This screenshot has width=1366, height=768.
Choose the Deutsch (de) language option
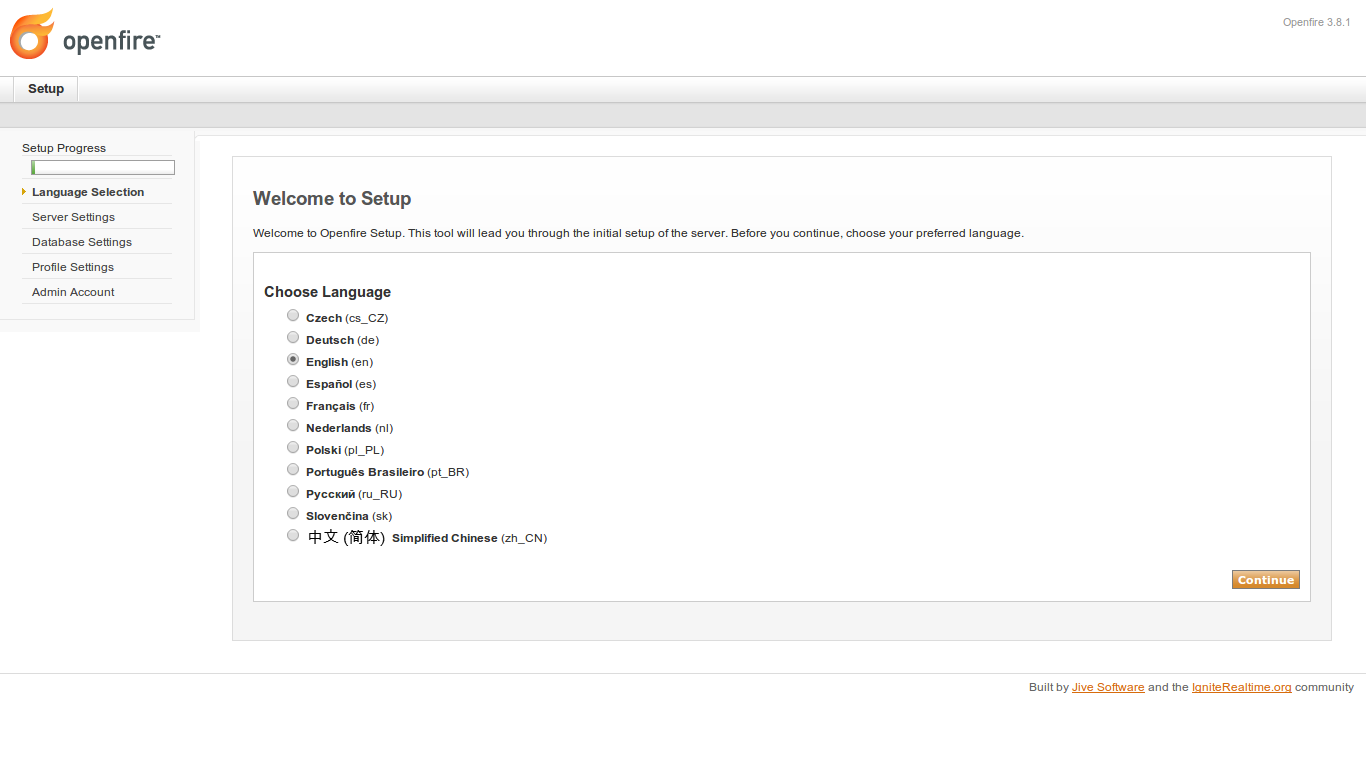(x=293, y=337)
